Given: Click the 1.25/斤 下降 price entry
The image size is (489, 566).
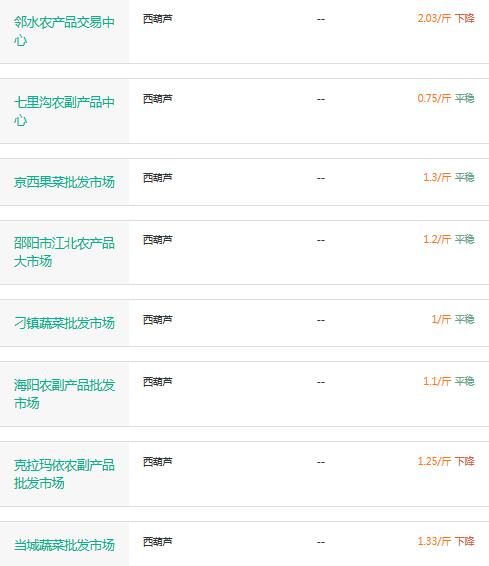Looking at the screenshot, I should [x=446, y=461].
